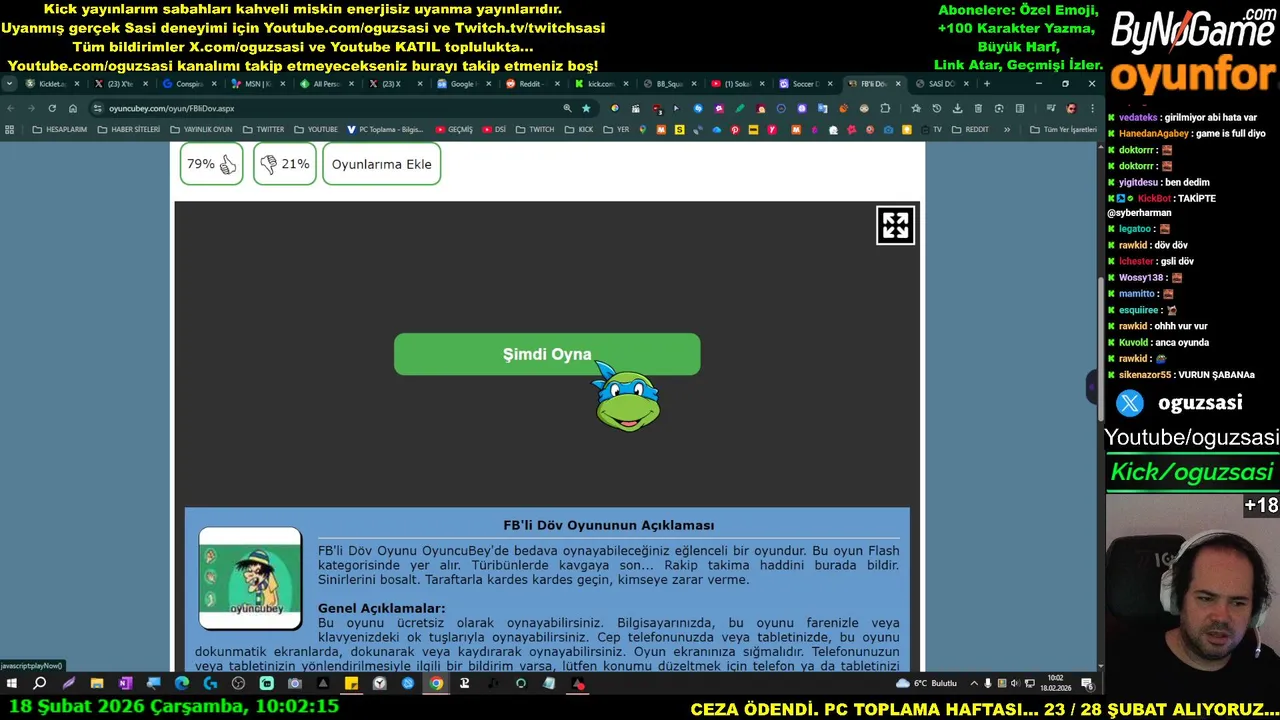This screenshot has width=1280, height=720.
Task: Open the PC Toplama bookmark
Action: tap(385, 129)
